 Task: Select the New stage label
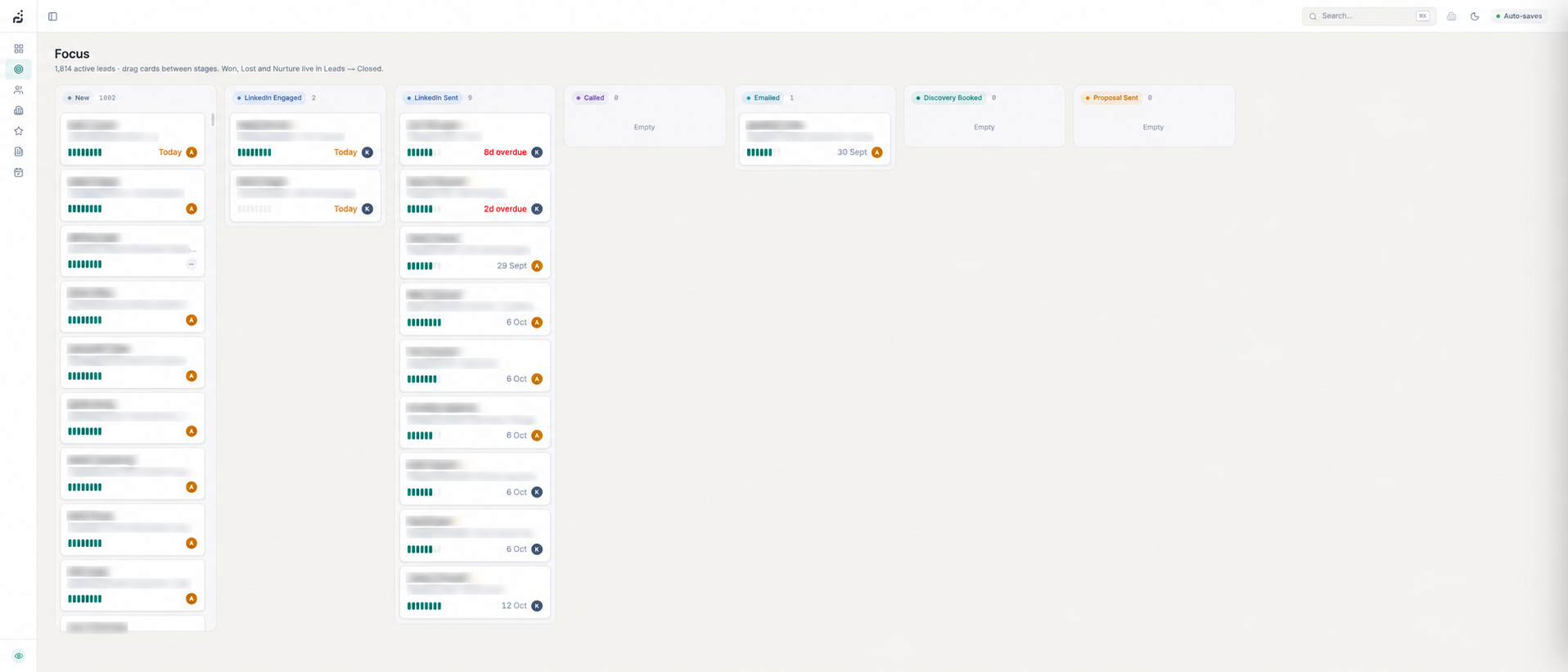[79, 98]
